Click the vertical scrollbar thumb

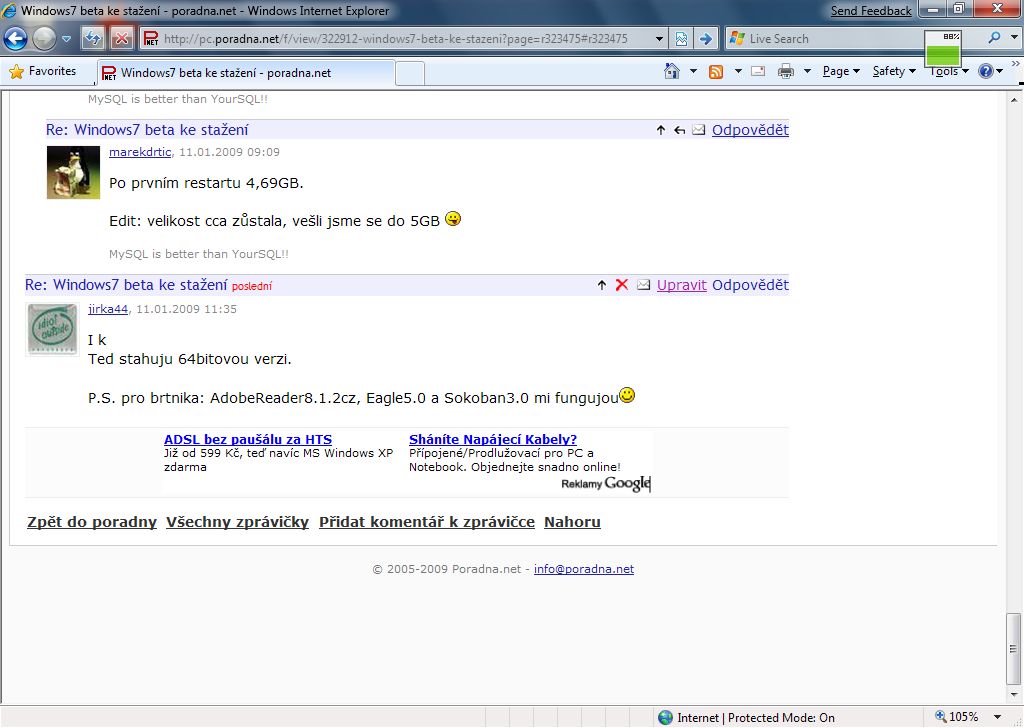click(1013, 648)
